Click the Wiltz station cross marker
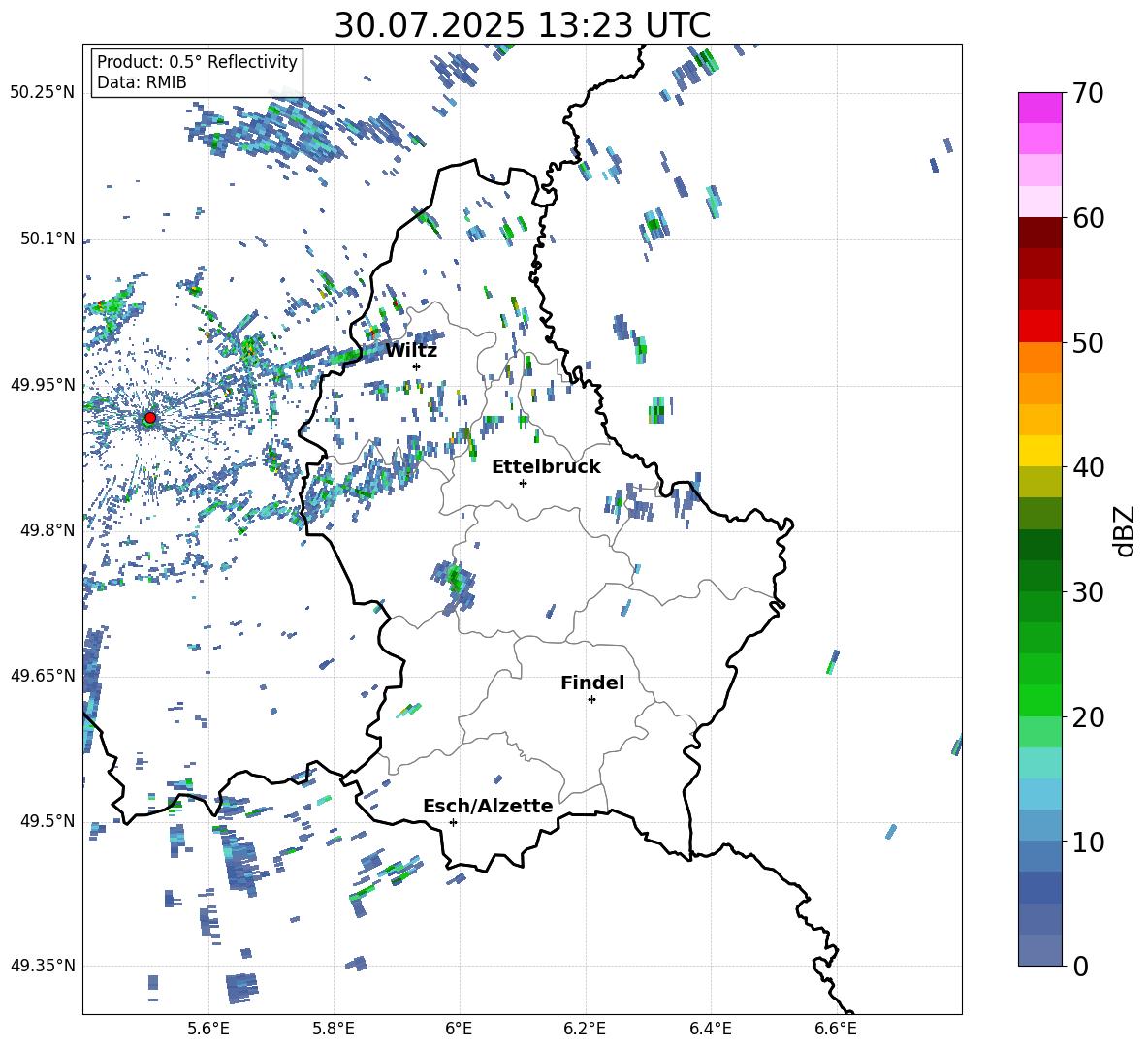 coord(417,366)
